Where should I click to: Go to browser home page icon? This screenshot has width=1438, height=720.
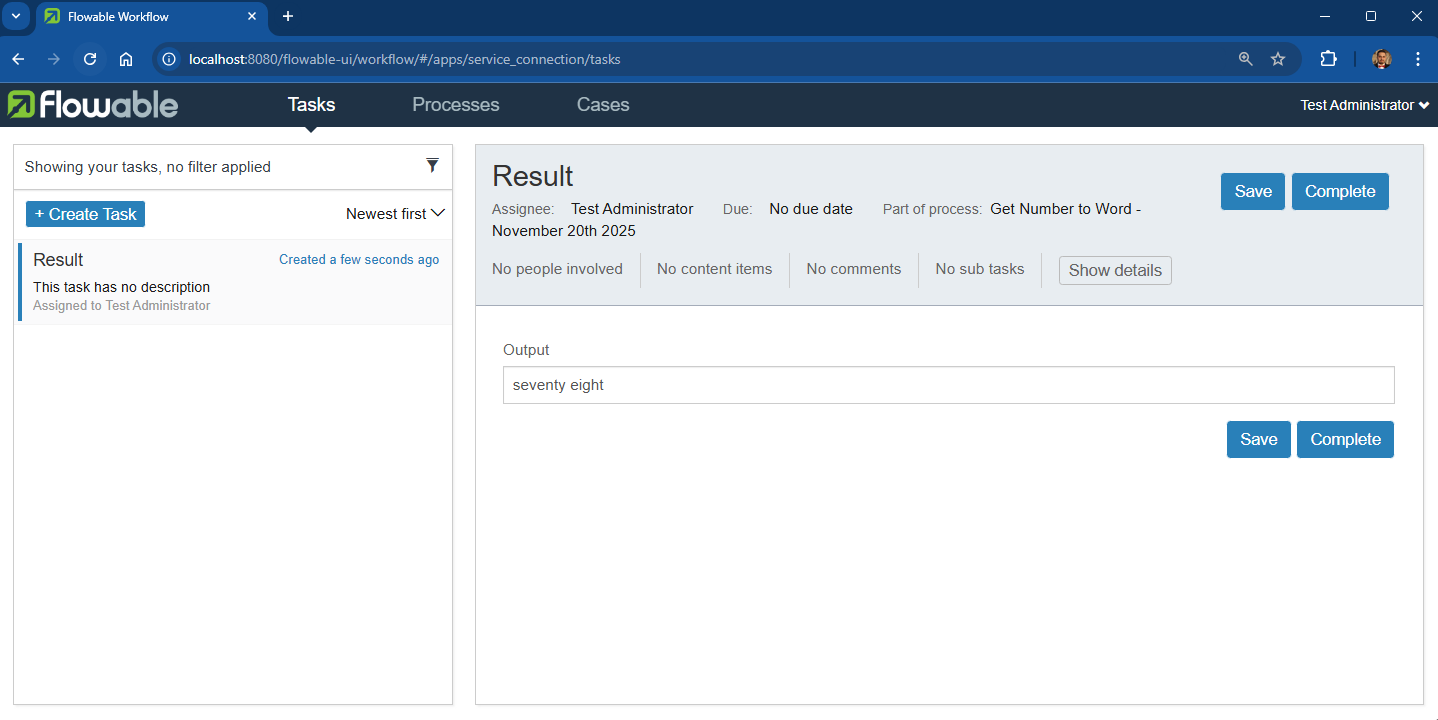pyautogui.click(x=126, y=59)
